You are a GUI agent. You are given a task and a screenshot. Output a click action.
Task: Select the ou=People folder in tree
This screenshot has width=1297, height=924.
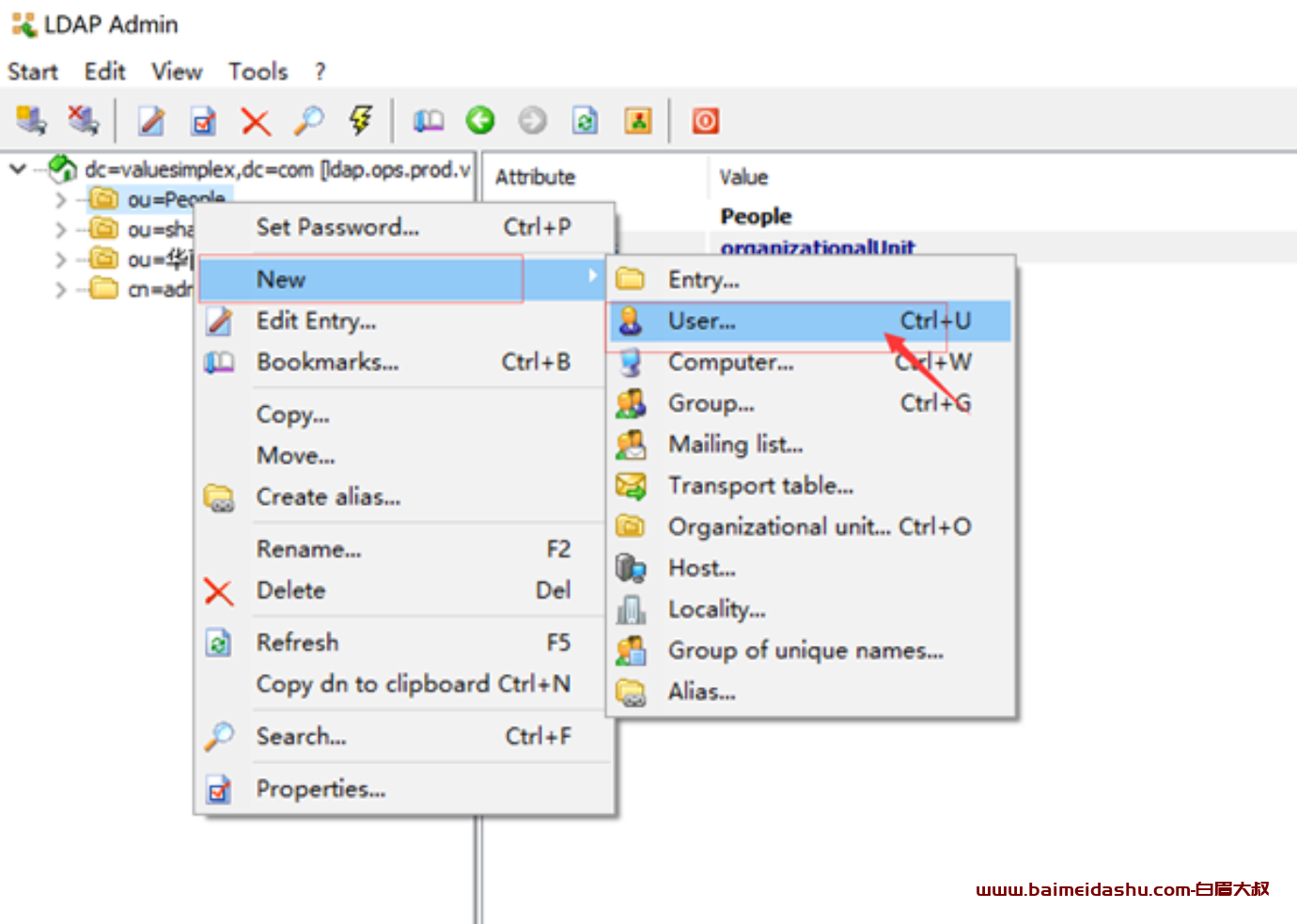(158, 199)
